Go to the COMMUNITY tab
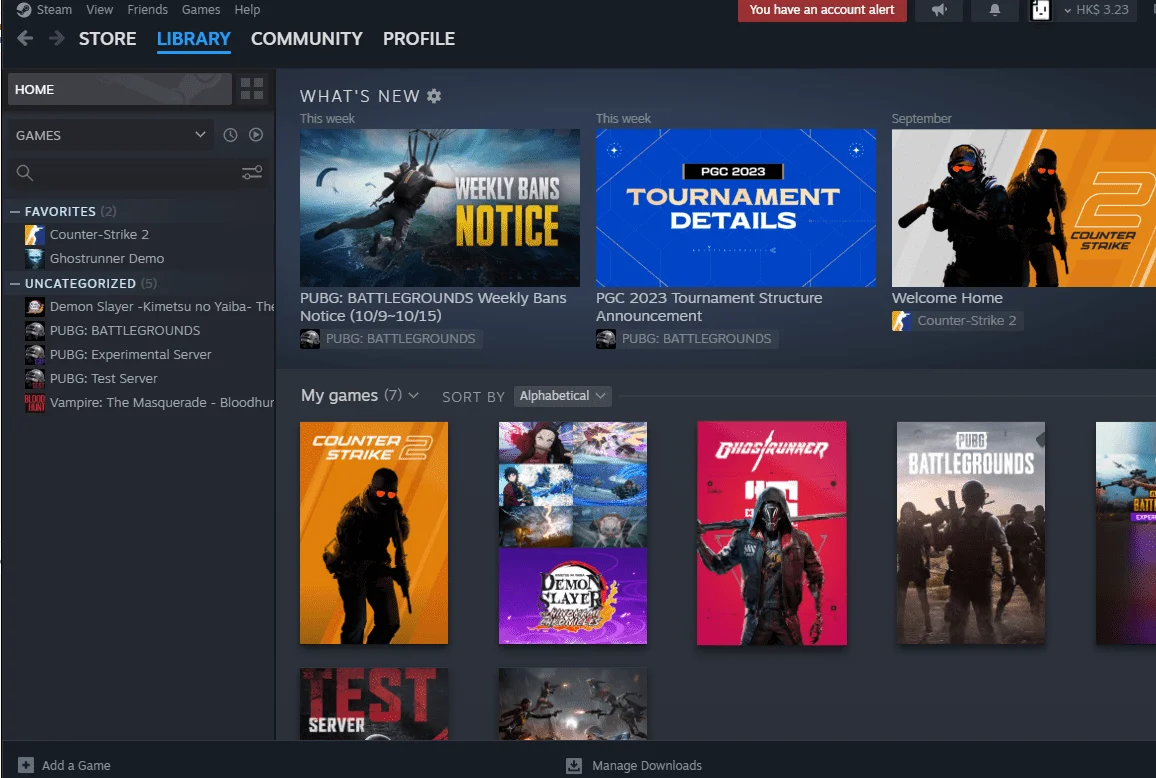This screenshot has height=778, width=1156. [x=307, y=39]
